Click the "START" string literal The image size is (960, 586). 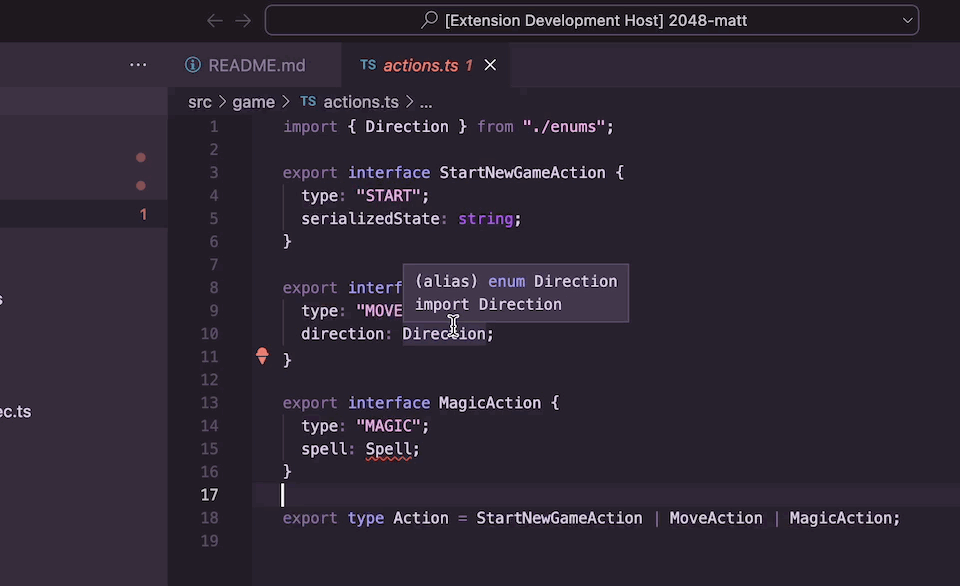click(388, 196)
